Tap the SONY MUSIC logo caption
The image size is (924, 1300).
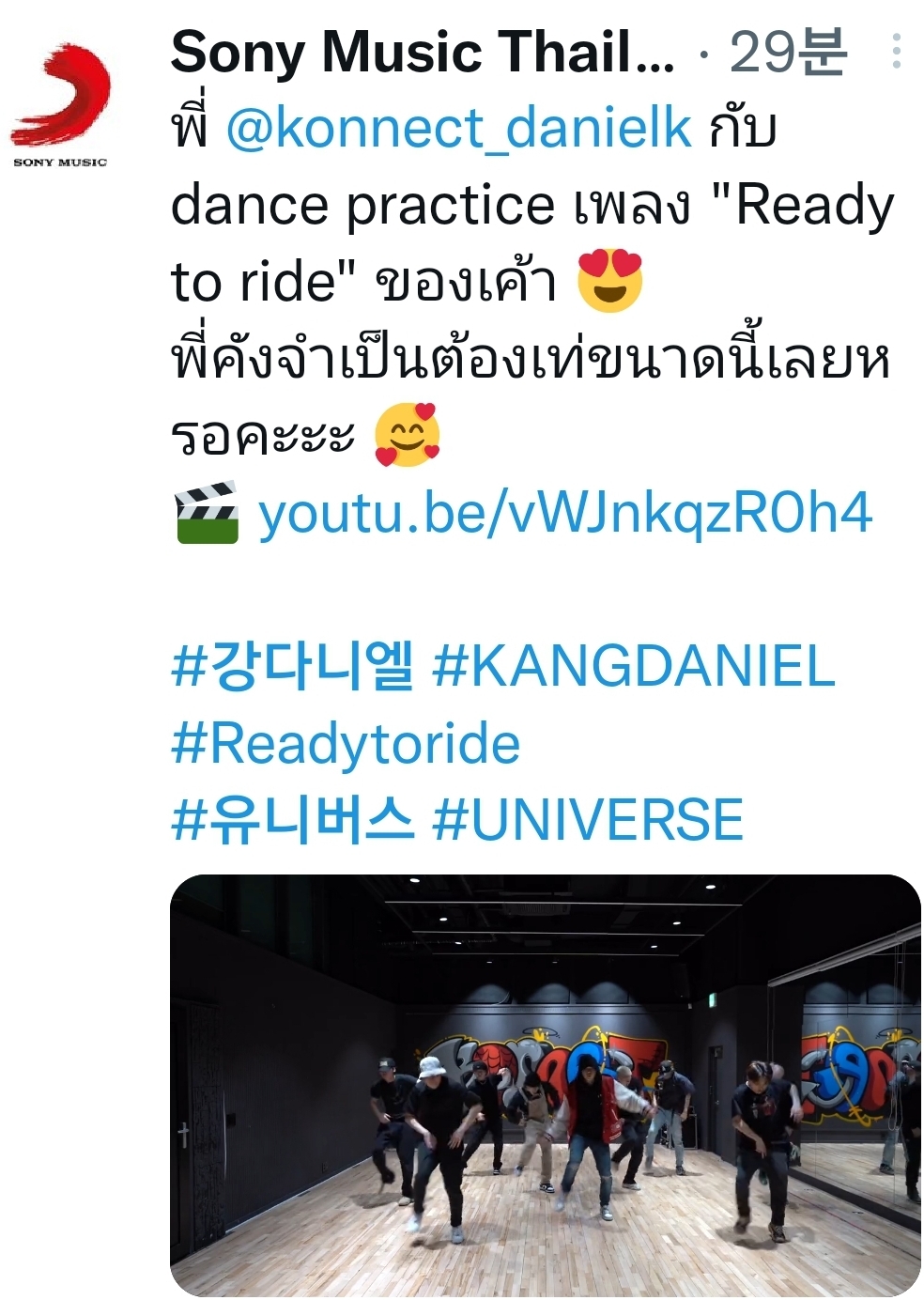click(x=60, y=162)
